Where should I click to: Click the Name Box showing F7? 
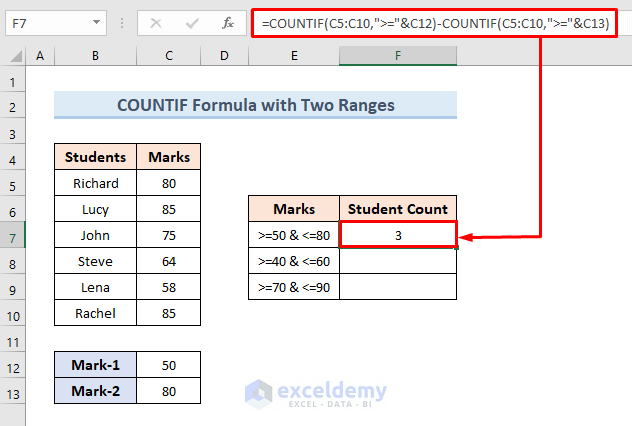pos(56,23)
